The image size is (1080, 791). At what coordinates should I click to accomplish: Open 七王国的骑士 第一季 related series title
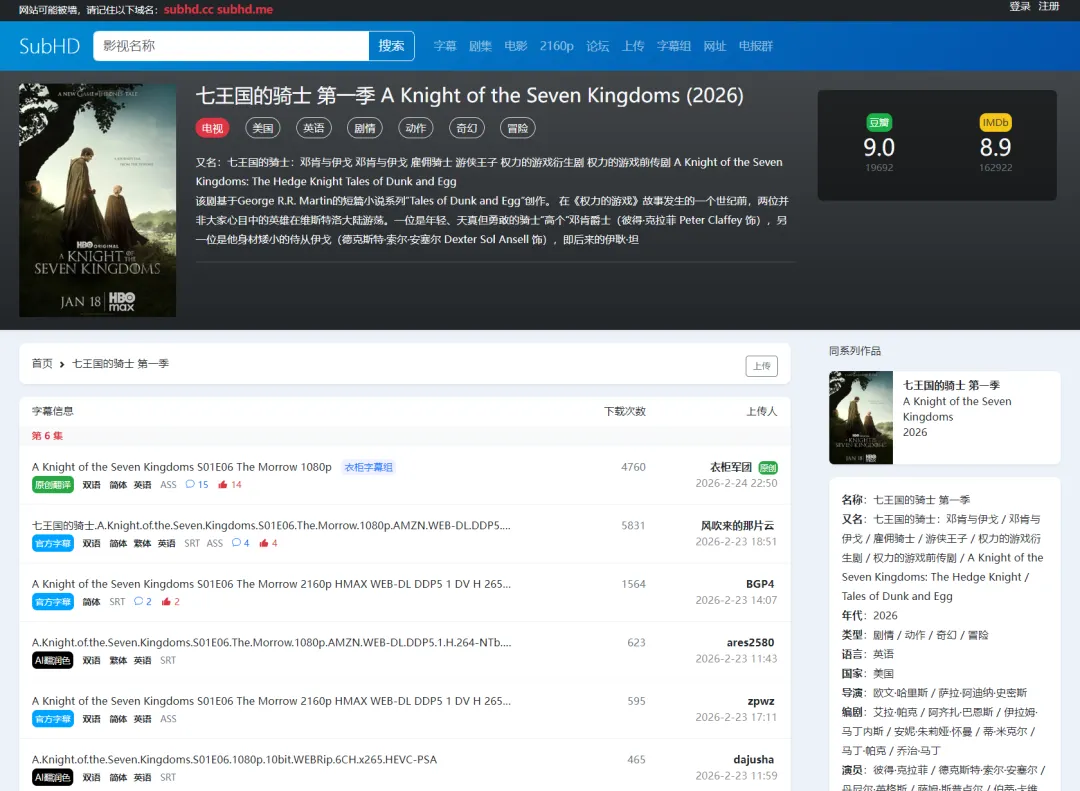(951, 386)
